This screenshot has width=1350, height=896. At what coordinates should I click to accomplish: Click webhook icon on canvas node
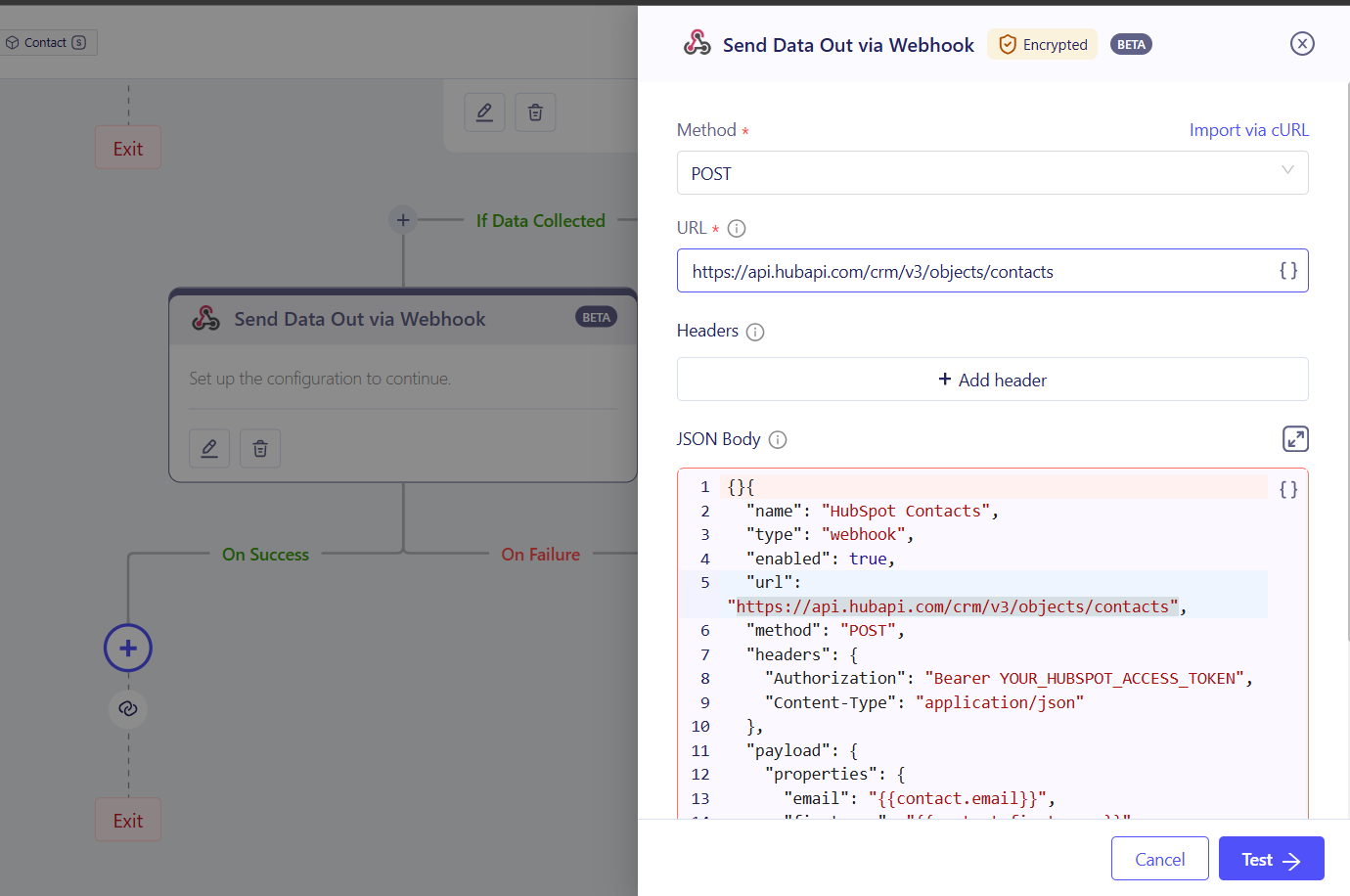point(205,318)
